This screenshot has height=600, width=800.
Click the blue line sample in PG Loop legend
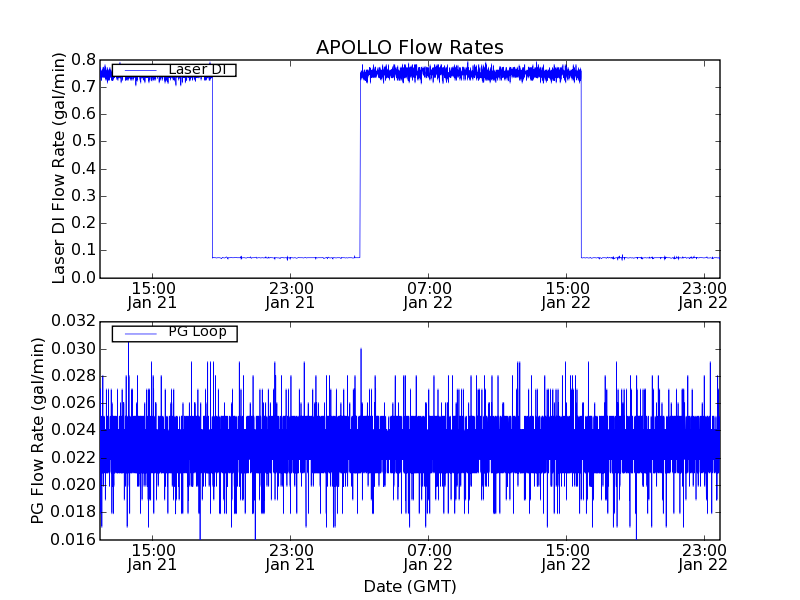pyautogui.click(x=139, y=333)
